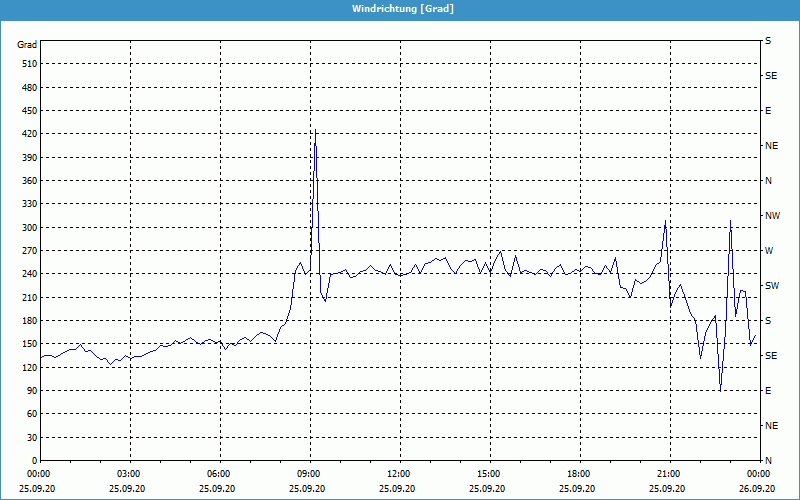The width and height of the screenshot is (800, 500).
Task: Click the 26.09.20 date label
Action: click(x=759, y=489)
